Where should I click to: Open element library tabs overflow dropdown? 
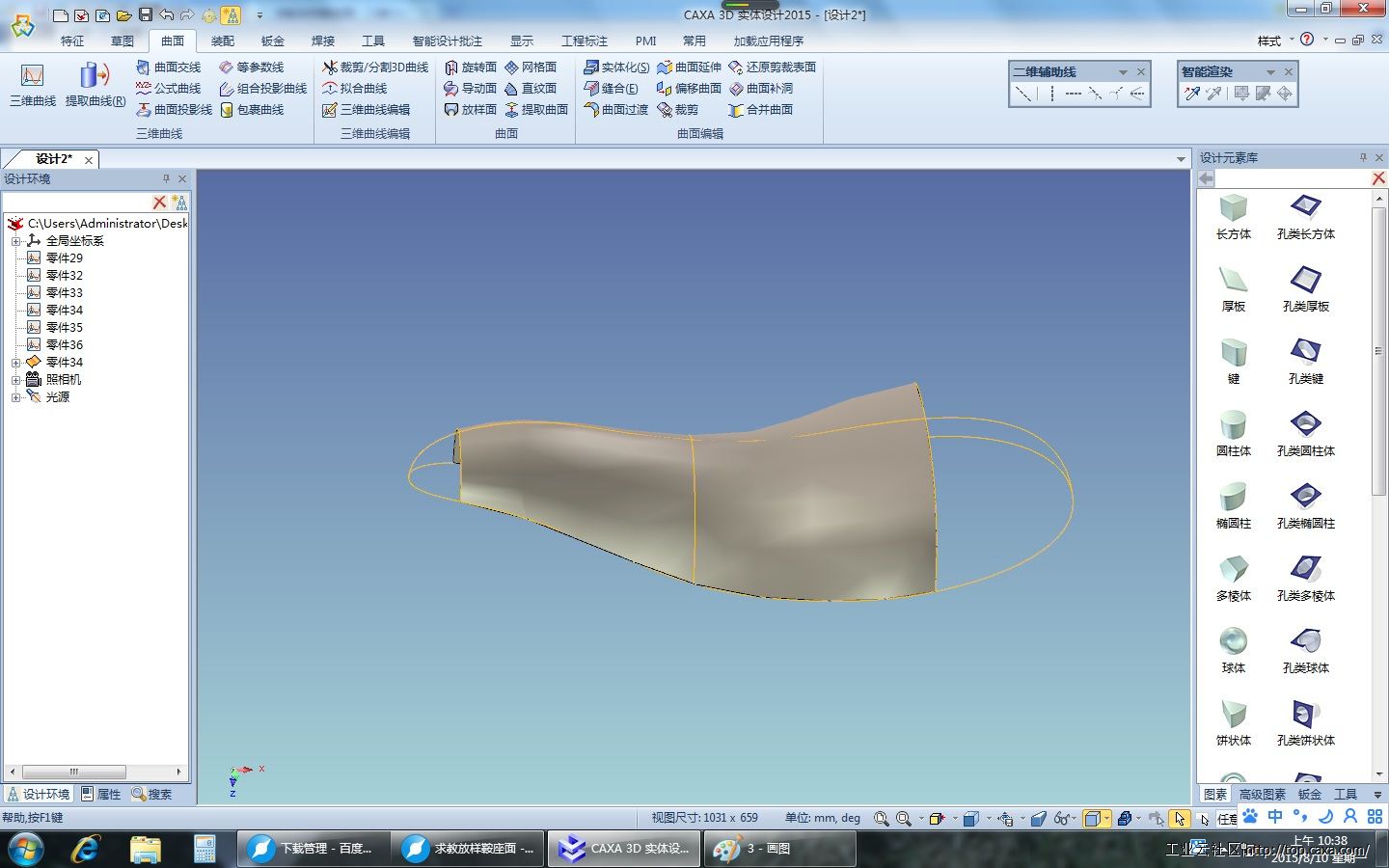pyautogui.click(x=1377, y=795)
